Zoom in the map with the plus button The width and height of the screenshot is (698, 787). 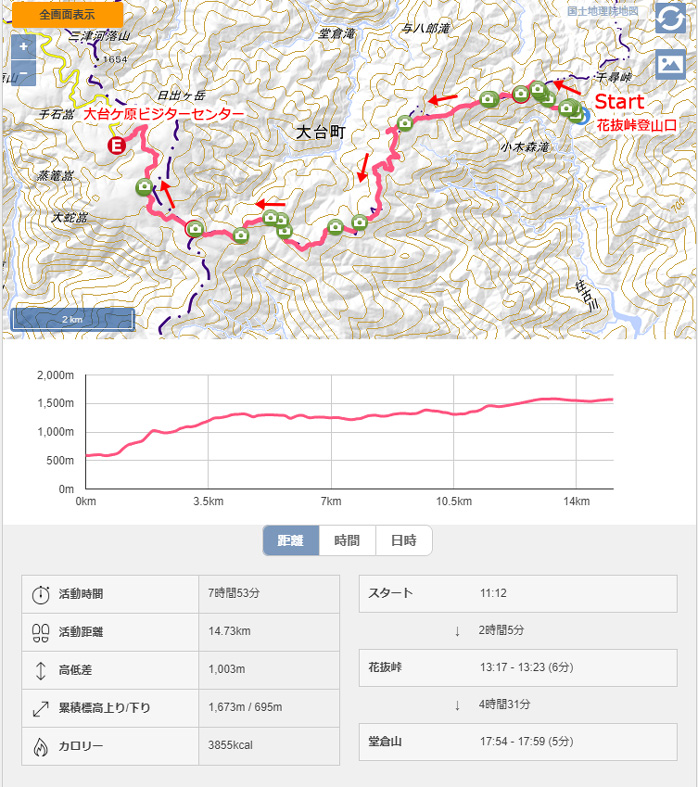coord(24,46)
